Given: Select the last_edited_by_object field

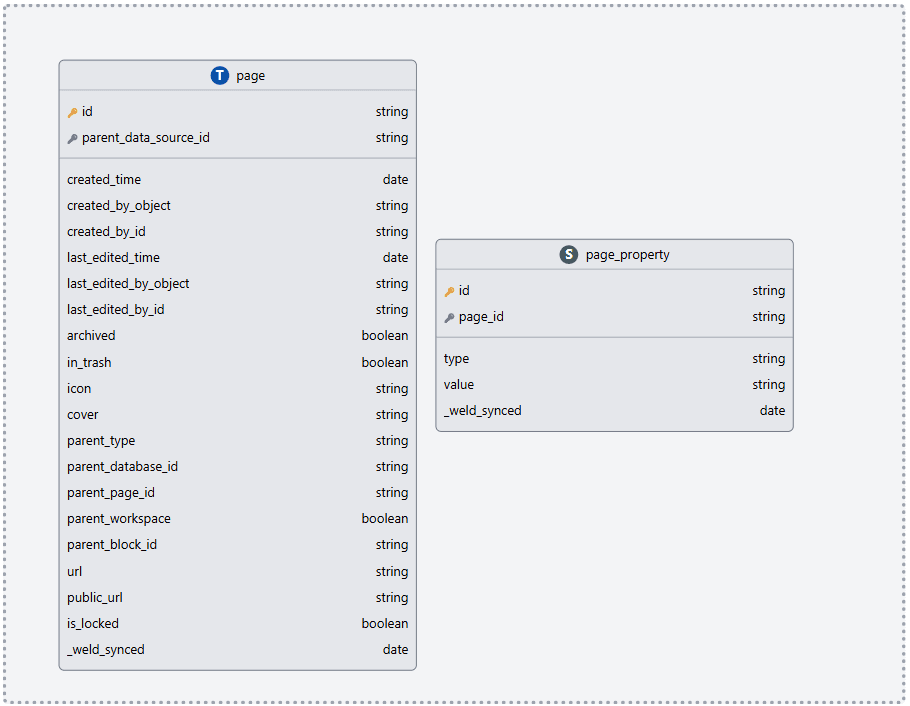Looking at the screenshot, I should click(128, 284).
